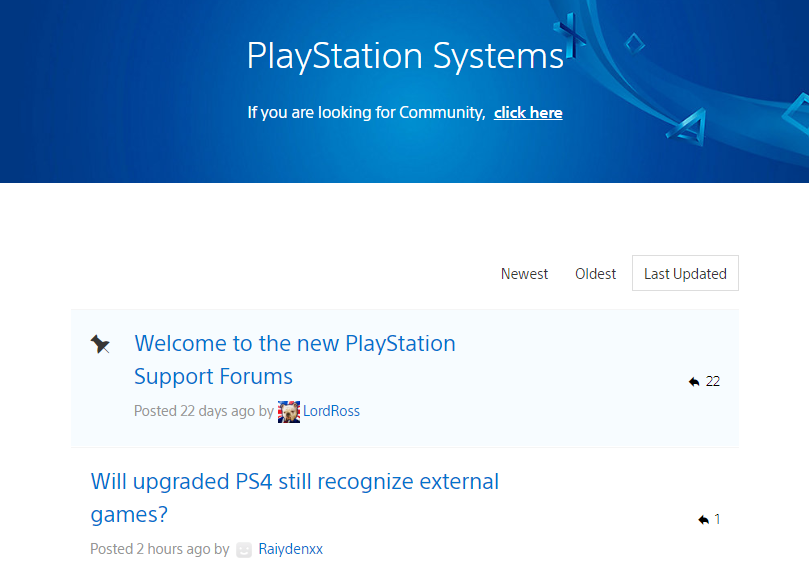Open the Welcome to the new PlayStation Support Forums thread

point(295,360)
